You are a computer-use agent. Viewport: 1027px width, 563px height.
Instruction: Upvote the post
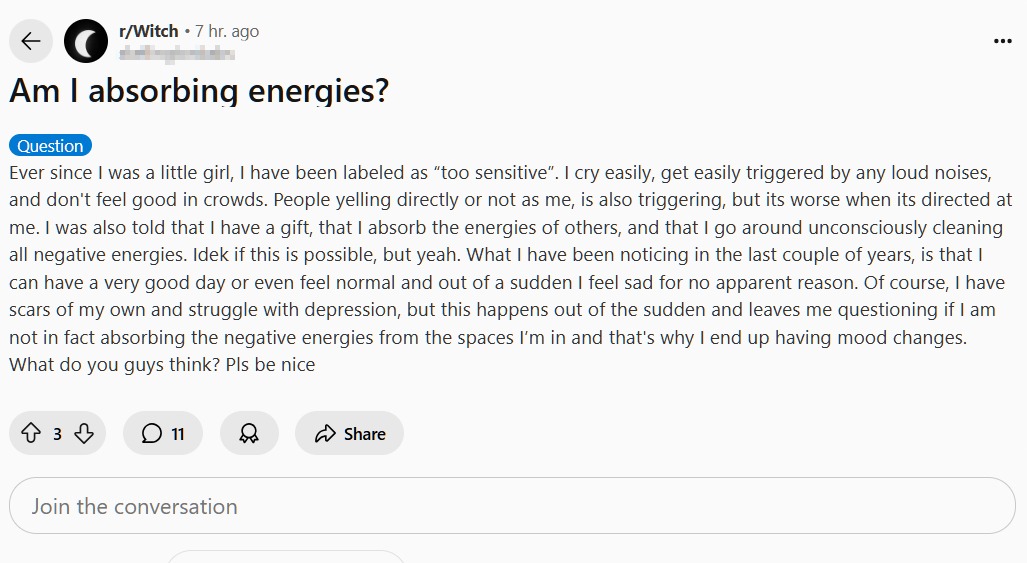(31, 433)
